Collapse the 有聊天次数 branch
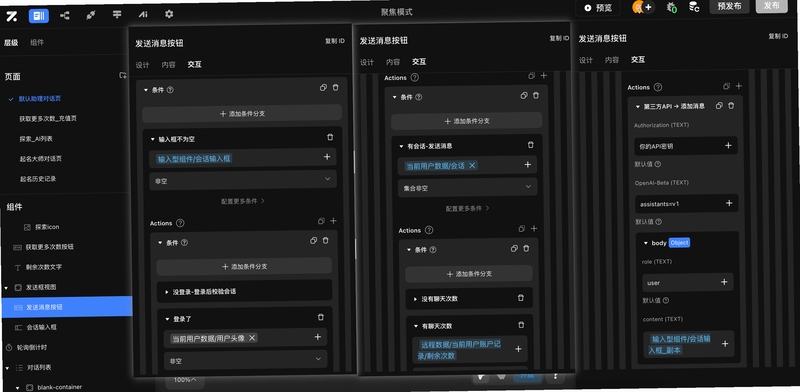Screen dimensions: 800x392 tap(415, 326)
